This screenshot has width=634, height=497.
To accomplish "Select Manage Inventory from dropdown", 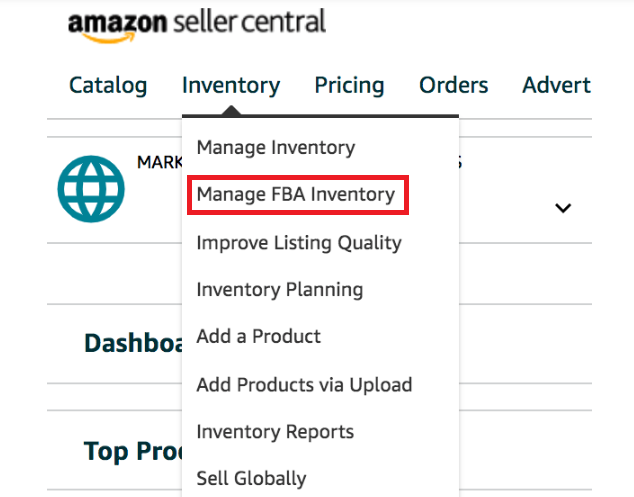I will pos(276,147).
